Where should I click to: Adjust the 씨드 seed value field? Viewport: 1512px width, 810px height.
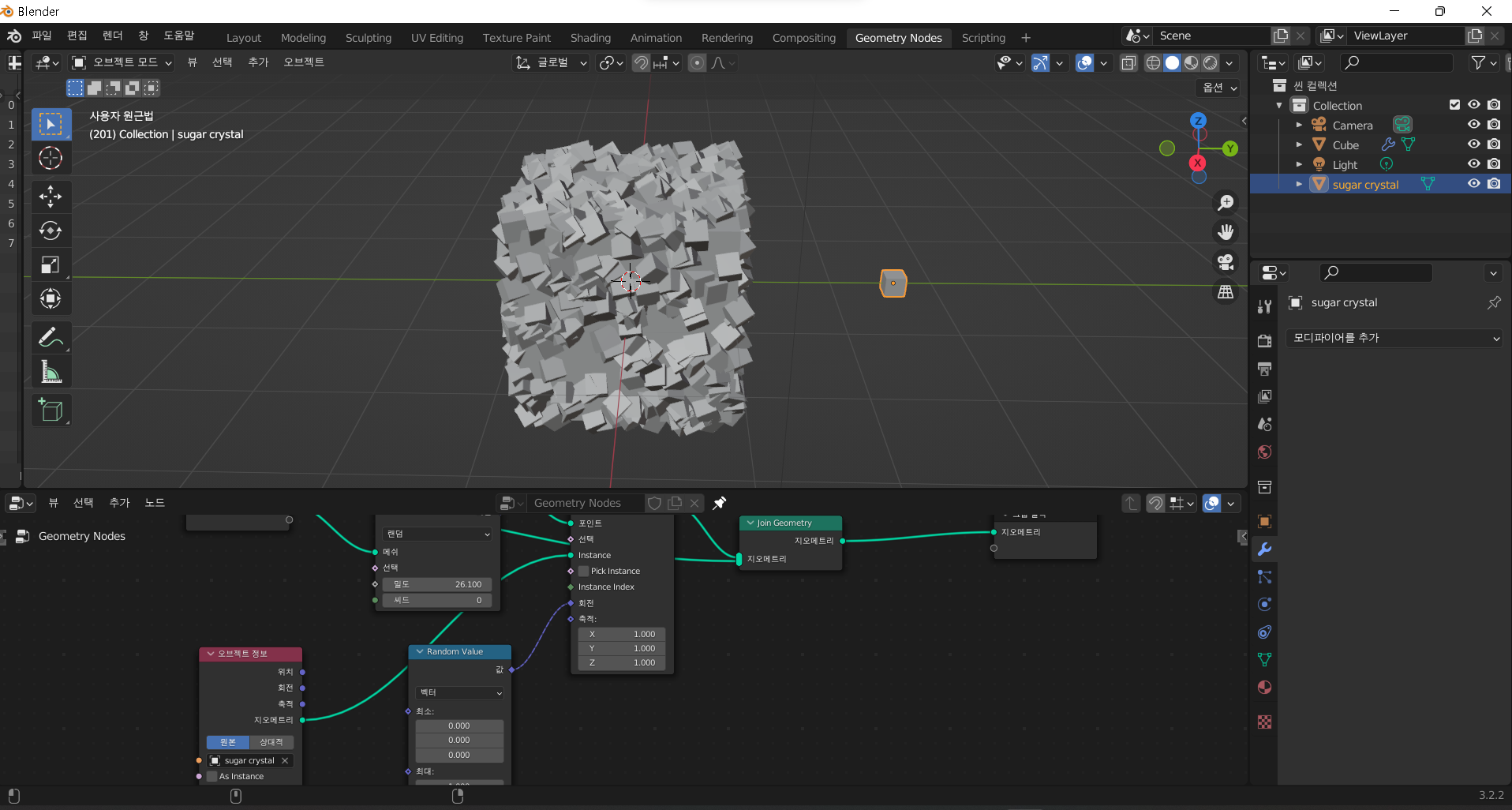tap(437, 600)
